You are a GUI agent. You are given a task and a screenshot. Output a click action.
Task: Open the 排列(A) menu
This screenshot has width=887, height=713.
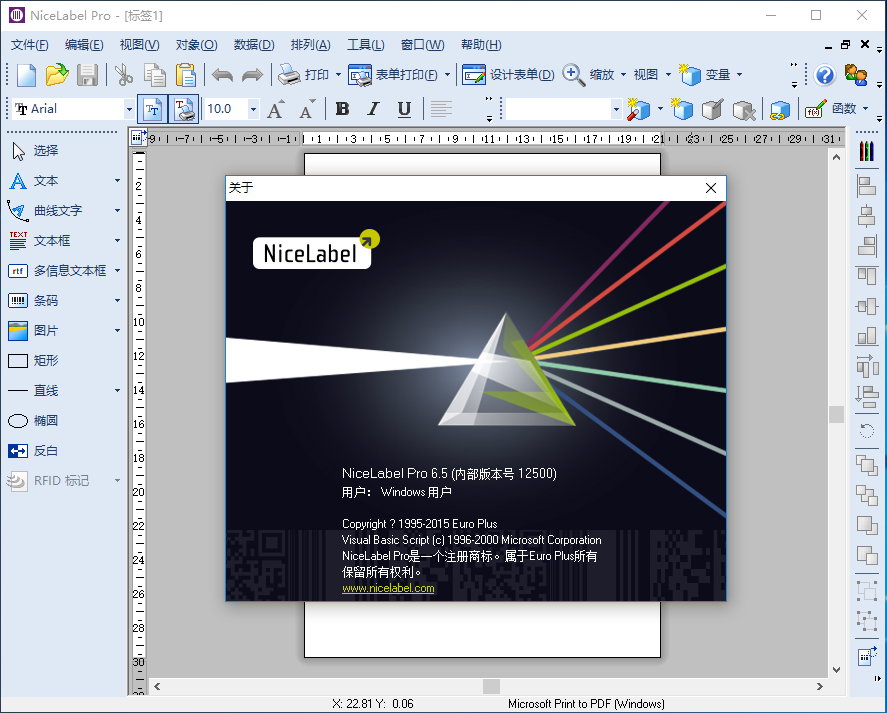(x=311, y=45)
